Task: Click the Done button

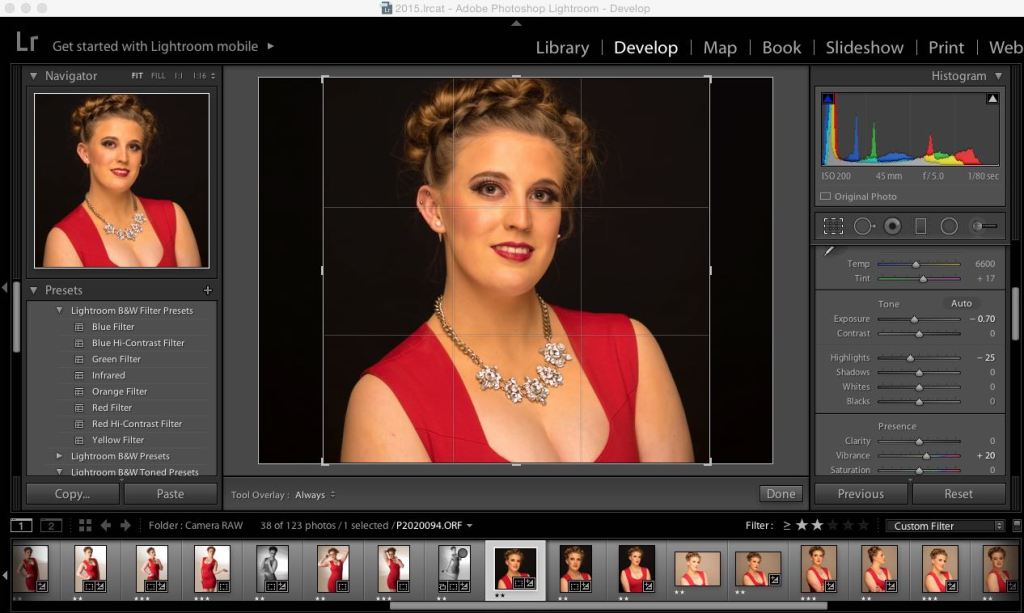Action: click(x=780, y=493)
